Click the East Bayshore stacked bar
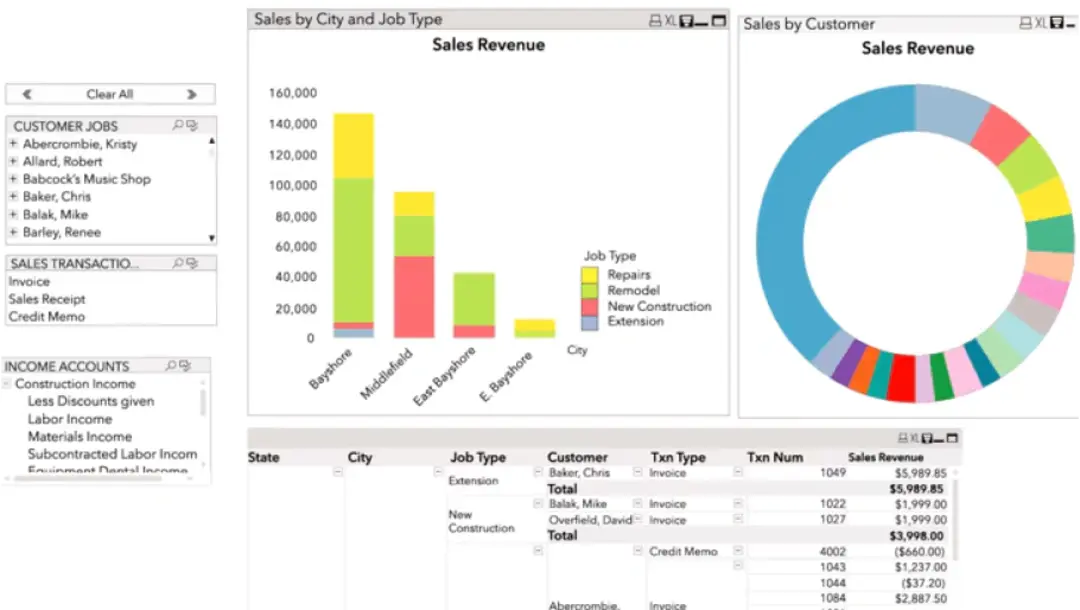 (x=474, y=305)
